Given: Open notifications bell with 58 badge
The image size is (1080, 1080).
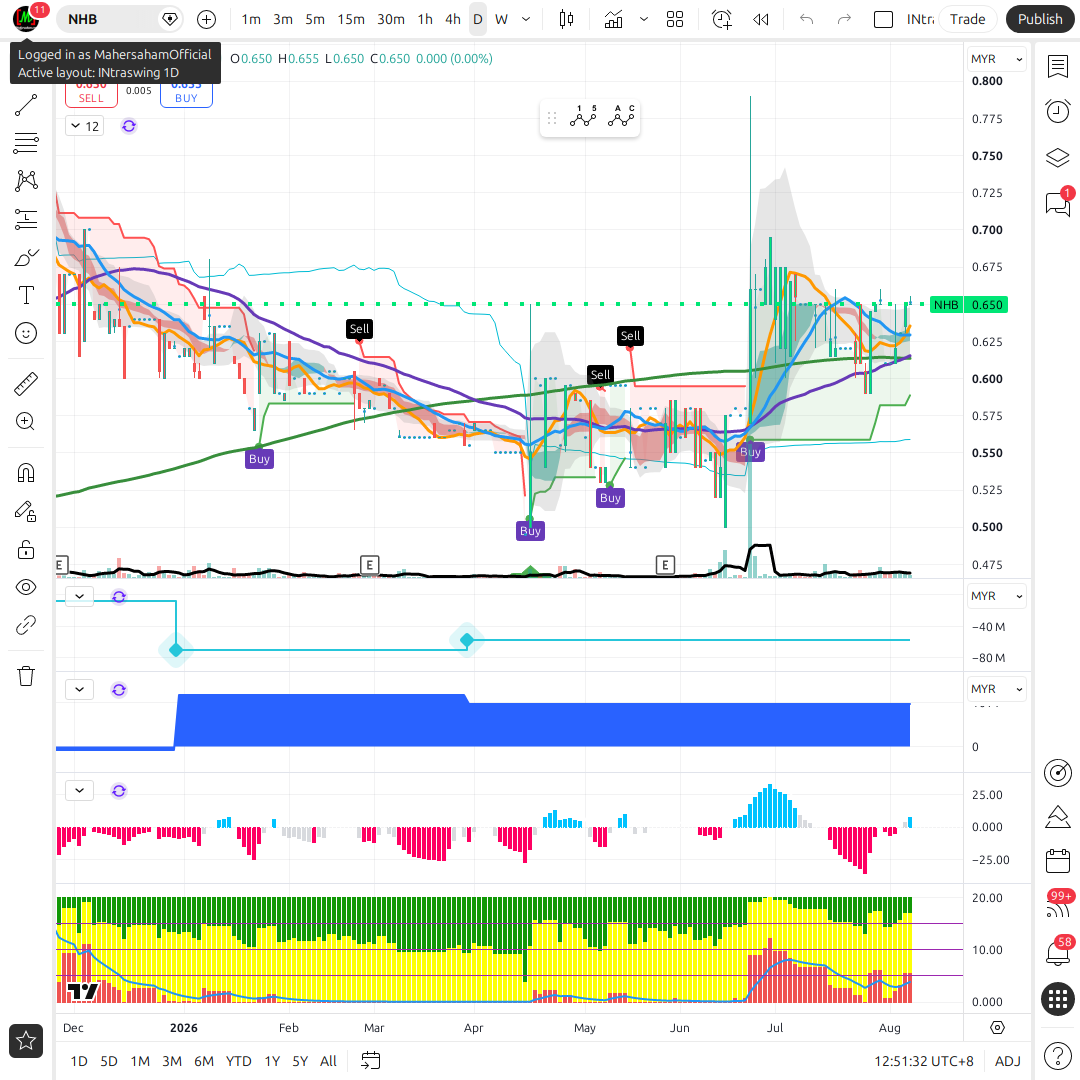Looking at the screenshot, I should coord(1057,953).
